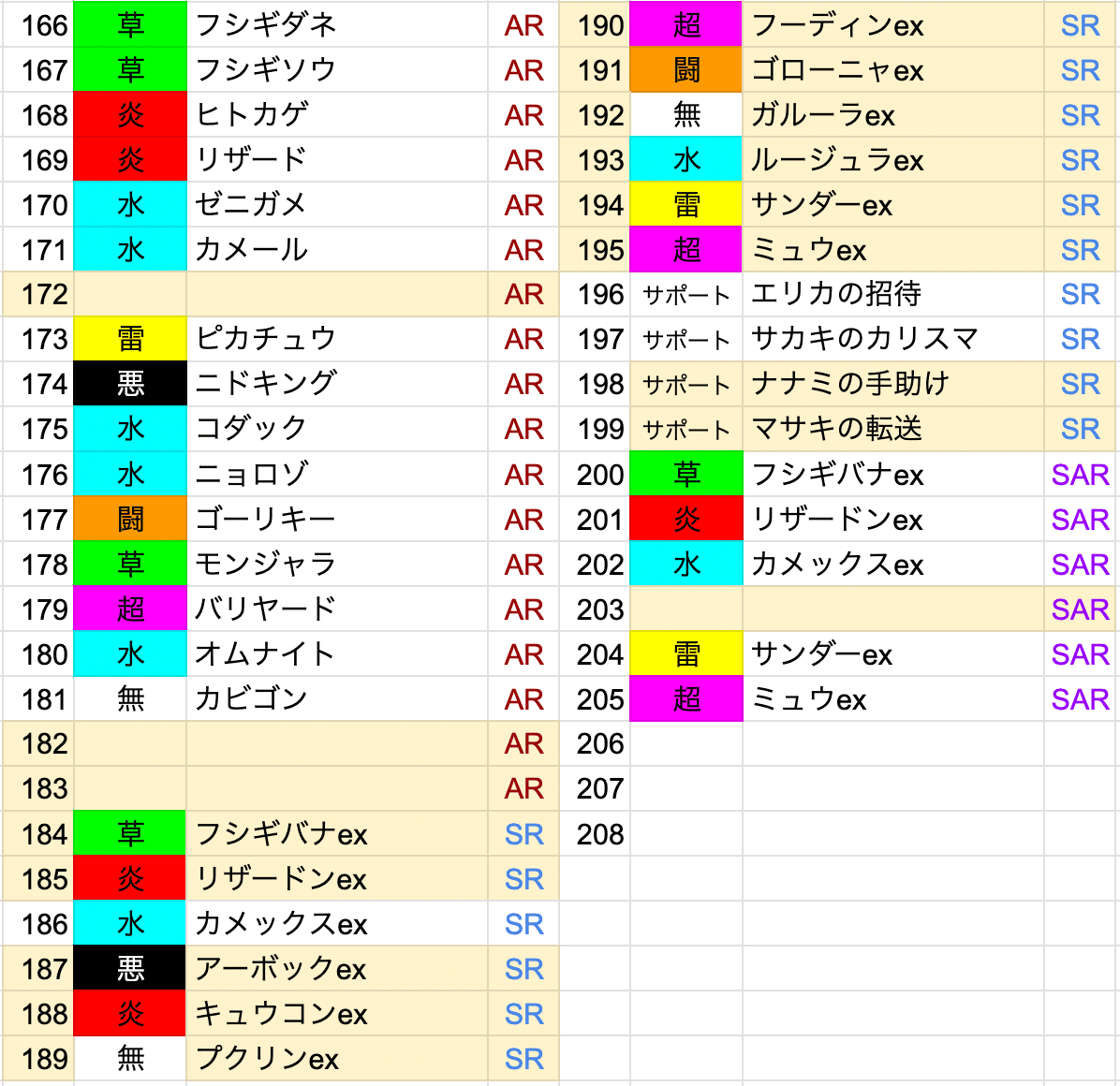The height and width of the screenshot is (1086, 1120).
Task: Click the オムナイト cell
Action: point(337,654)
